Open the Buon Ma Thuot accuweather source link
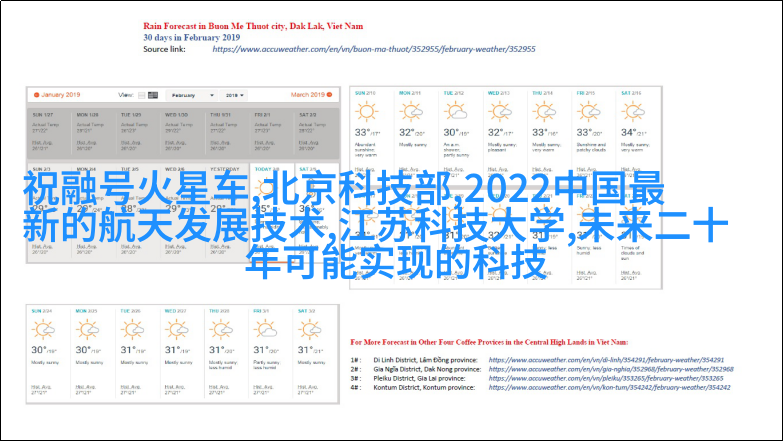The width and height of the screenshot is (784, 442). (374, 49)
